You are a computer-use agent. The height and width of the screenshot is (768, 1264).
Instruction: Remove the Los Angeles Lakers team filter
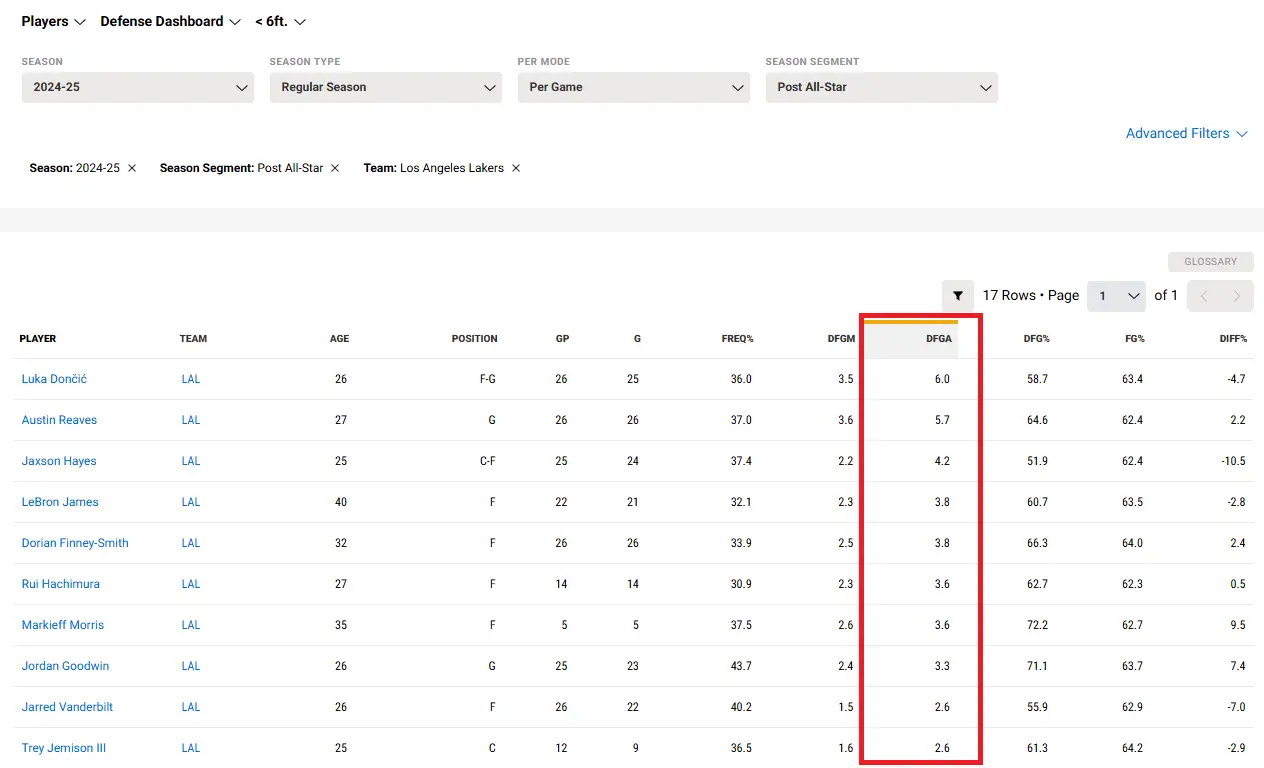[516, 168]
